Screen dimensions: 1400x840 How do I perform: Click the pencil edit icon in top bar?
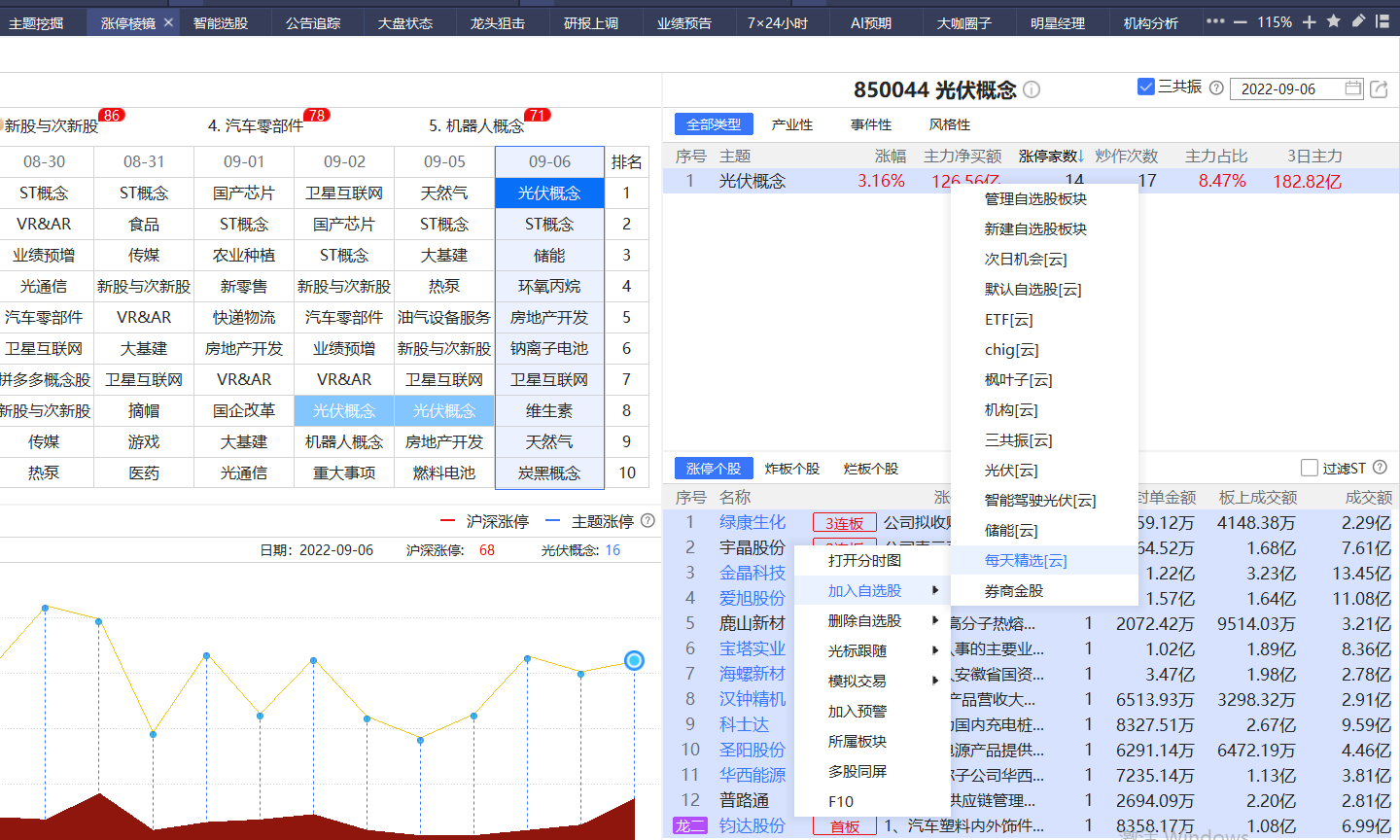1358,21
